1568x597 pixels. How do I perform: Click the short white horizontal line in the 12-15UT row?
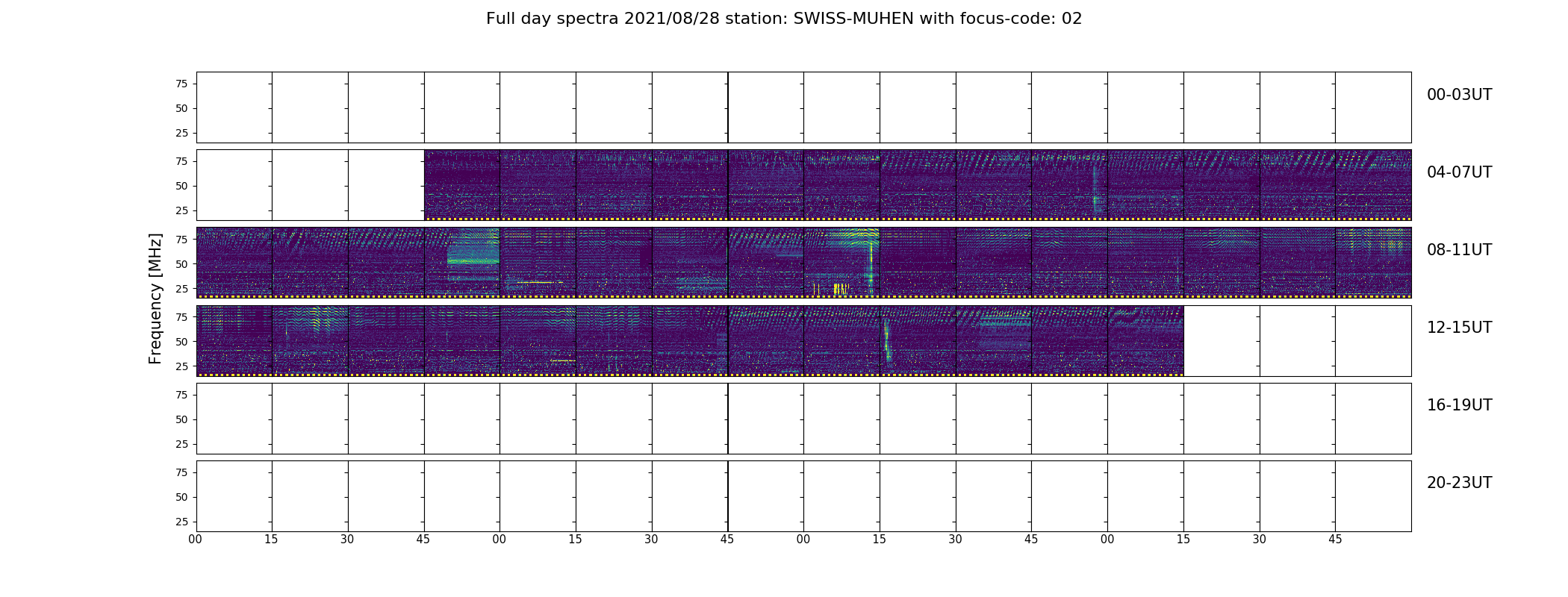point(563,360)
